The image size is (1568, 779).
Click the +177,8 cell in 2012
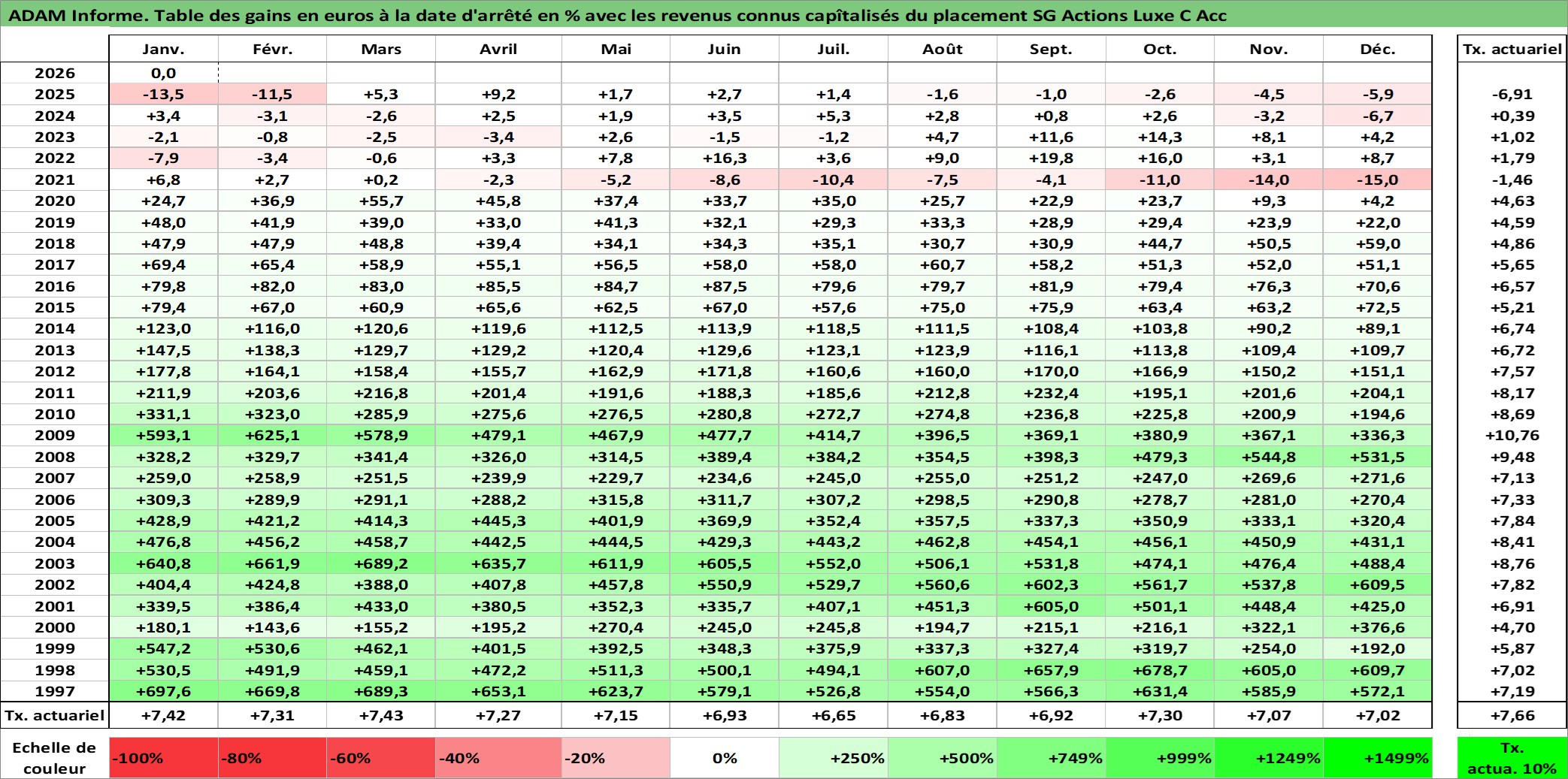tap(164, 371)
